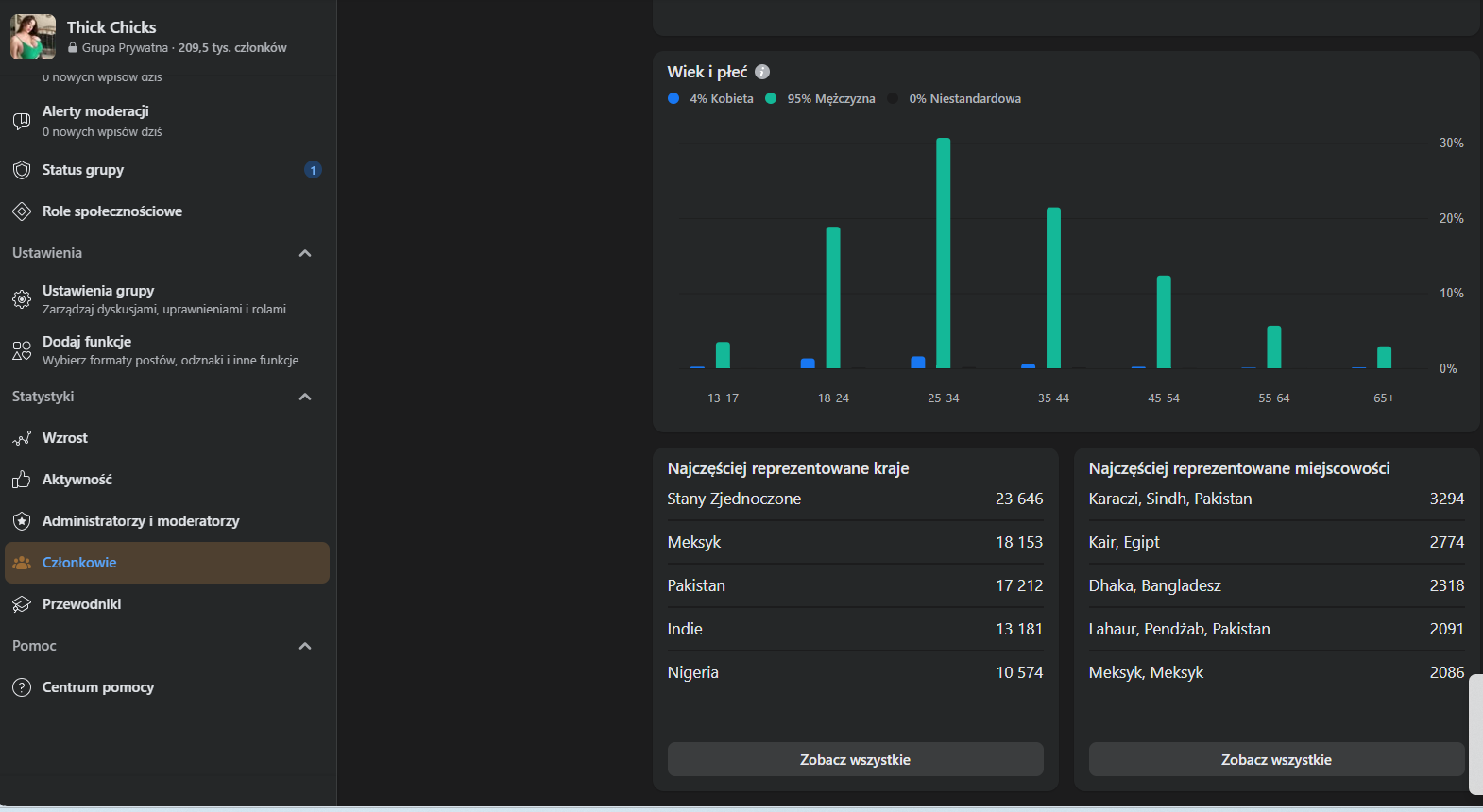Go to Administratorzy i moderatorzy
The height and width of the screenshot is (812, 1483).
(141, 521)
